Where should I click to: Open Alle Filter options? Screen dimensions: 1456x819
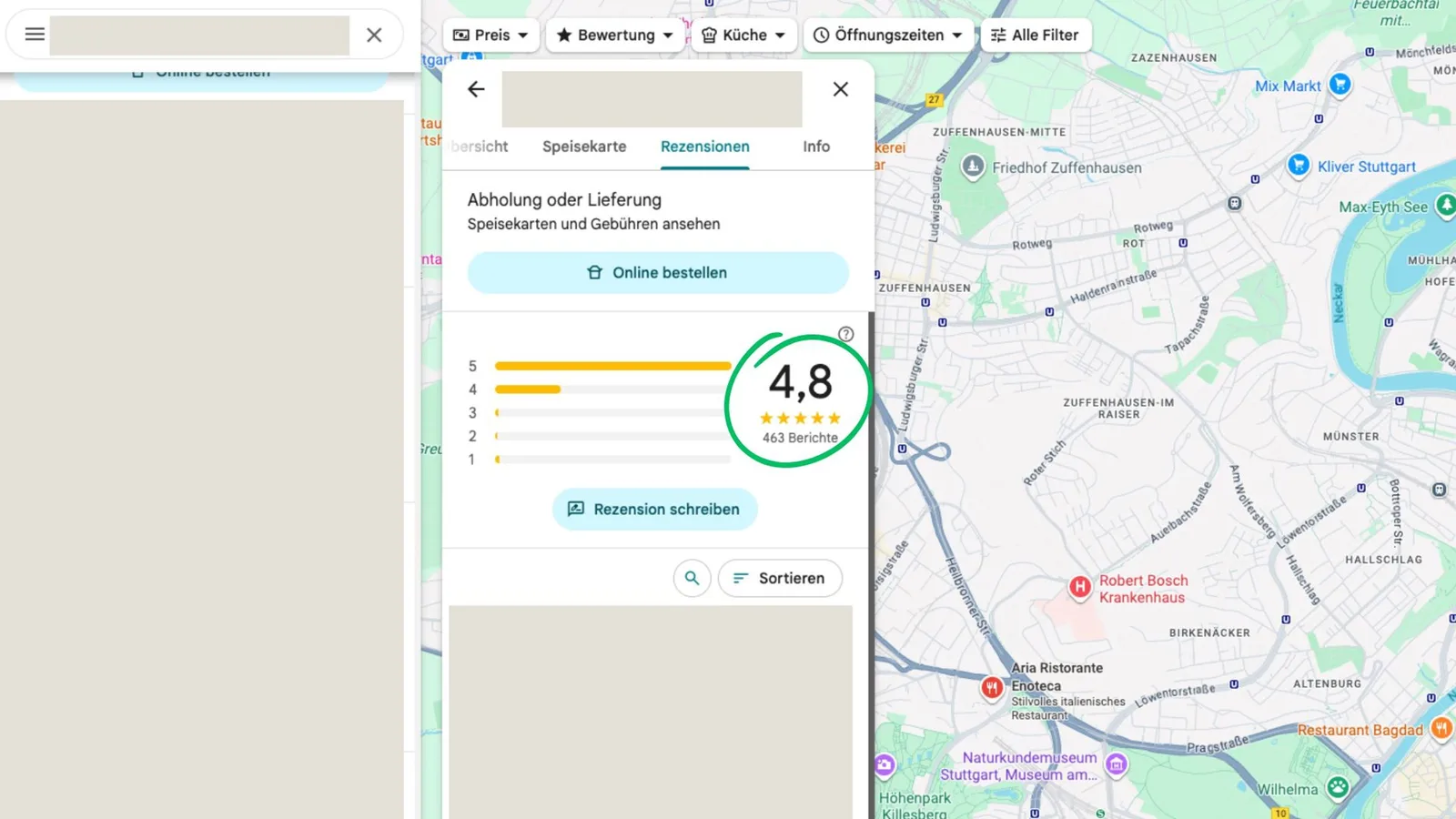[x=1036, y=35]
